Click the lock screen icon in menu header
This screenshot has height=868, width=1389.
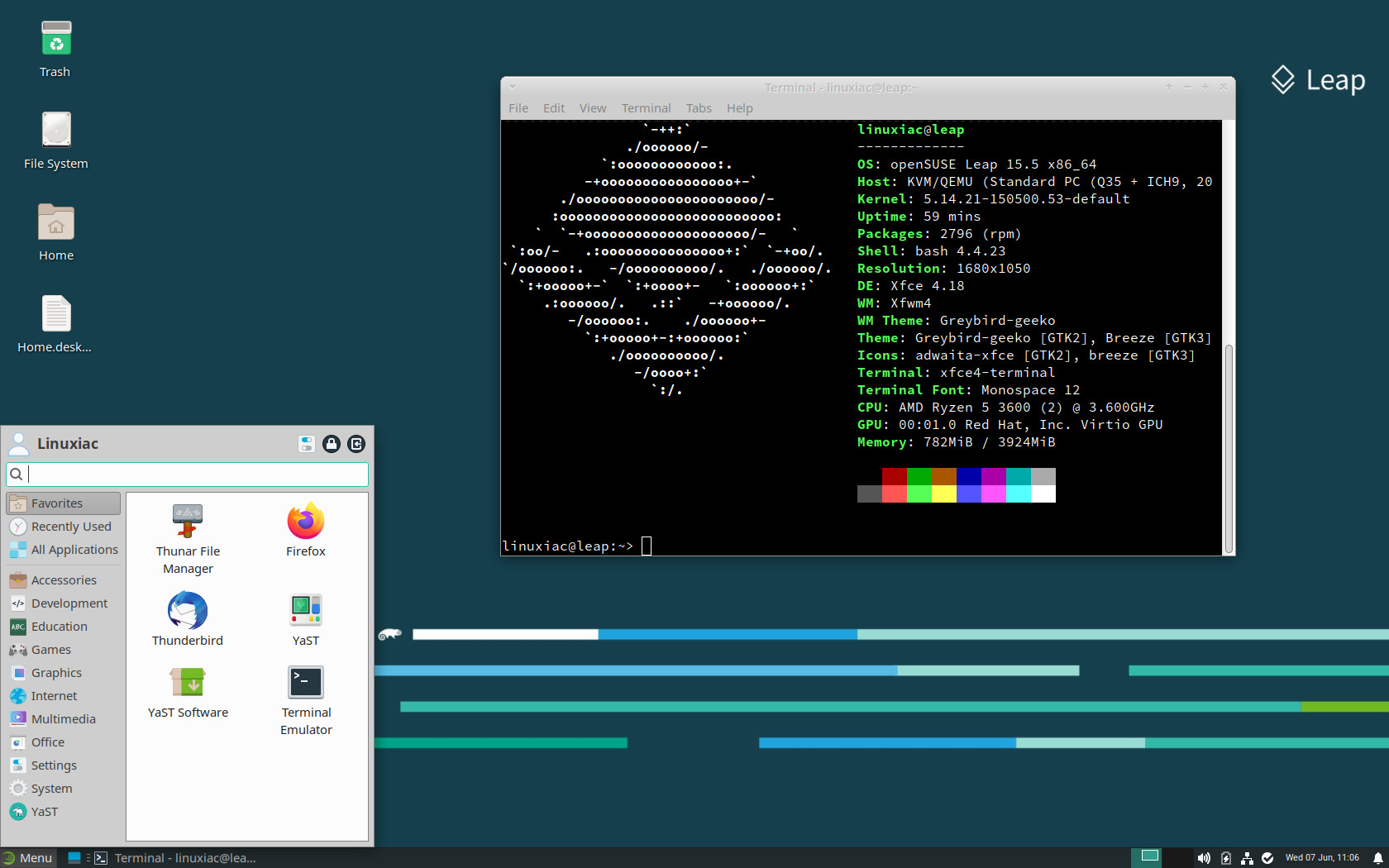tap(332, 444)
